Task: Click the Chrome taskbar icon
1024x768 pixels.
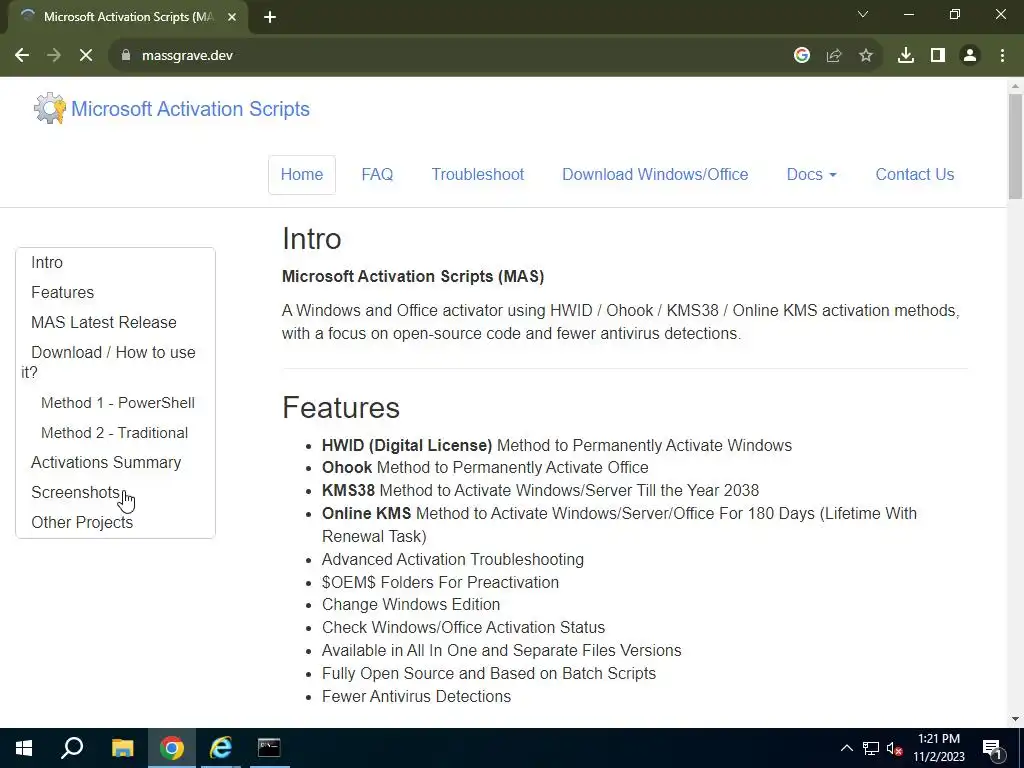Action: point(172,748)
